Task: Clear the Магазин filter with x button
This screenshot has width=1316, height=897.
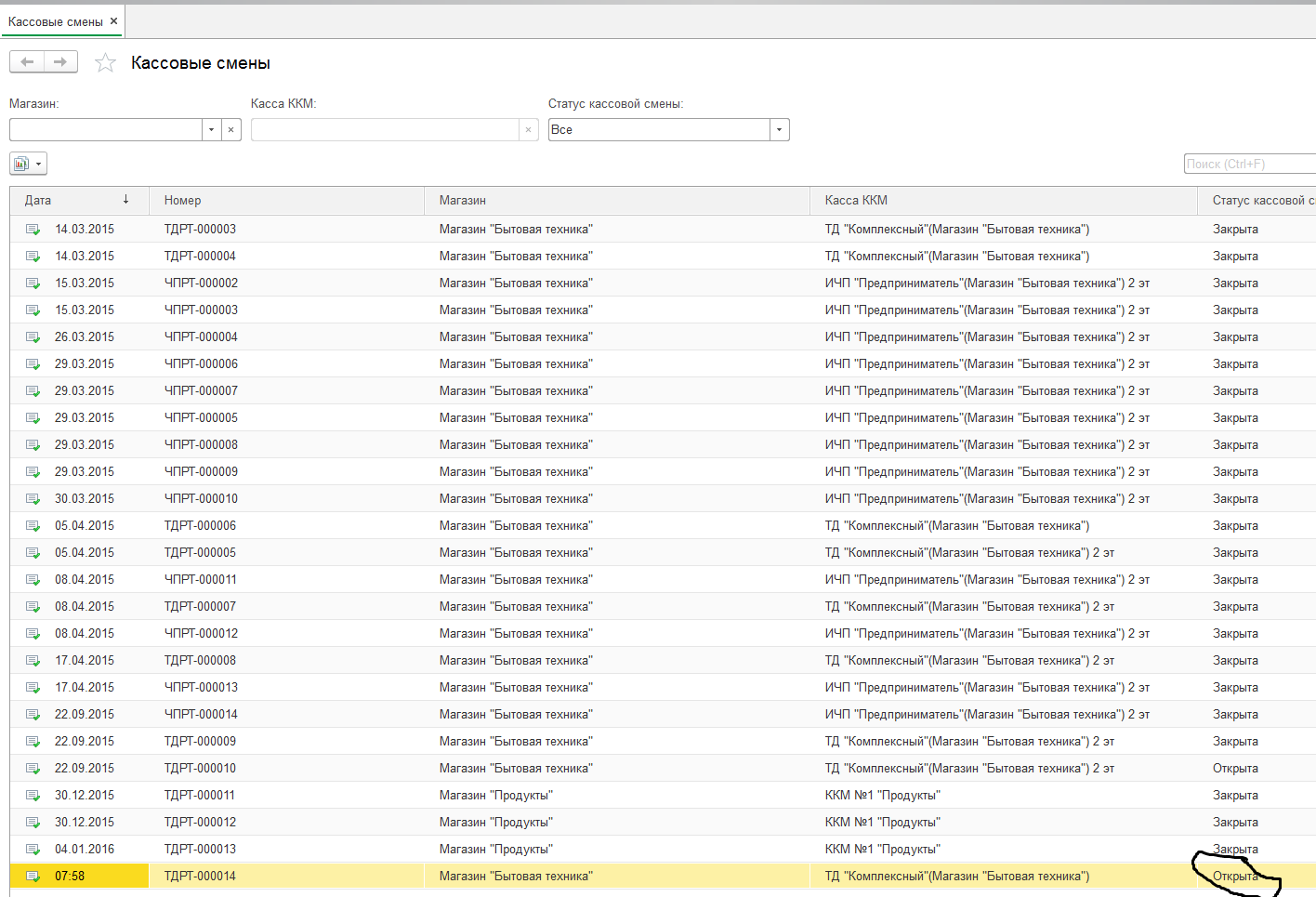Action: point(230,130)
